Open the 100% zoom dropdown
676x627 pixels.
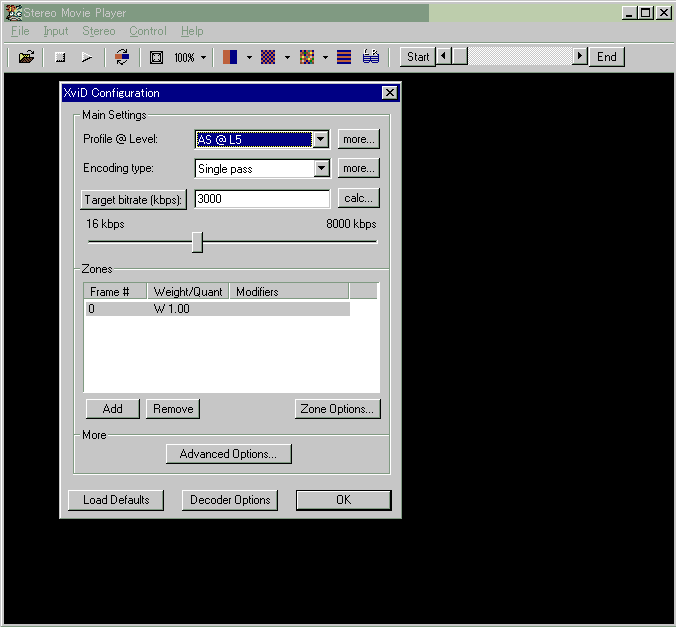(204, 57)
